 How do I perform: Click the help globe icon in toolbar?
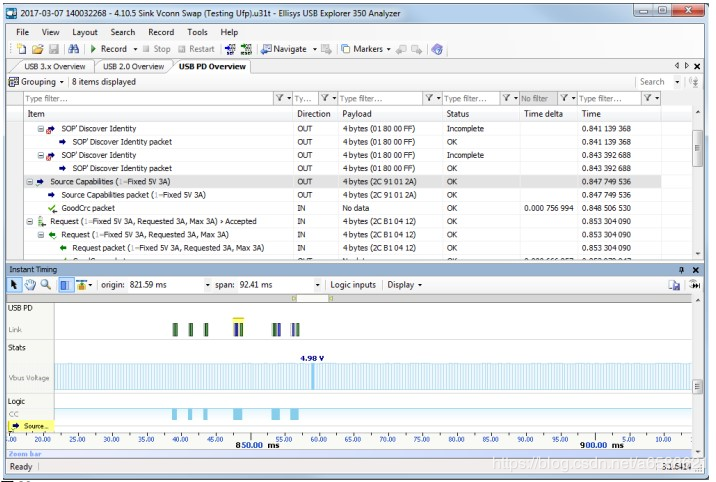437,49
